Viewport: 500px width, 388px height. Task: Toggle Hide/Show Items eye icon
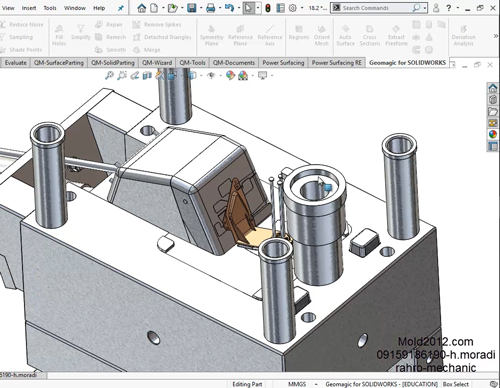[211, 76]
